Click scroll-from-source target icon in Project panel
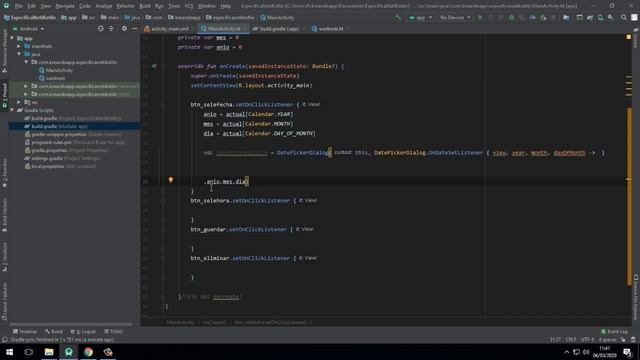This screenshot has width=640, height=360. [x=100, y=29]
